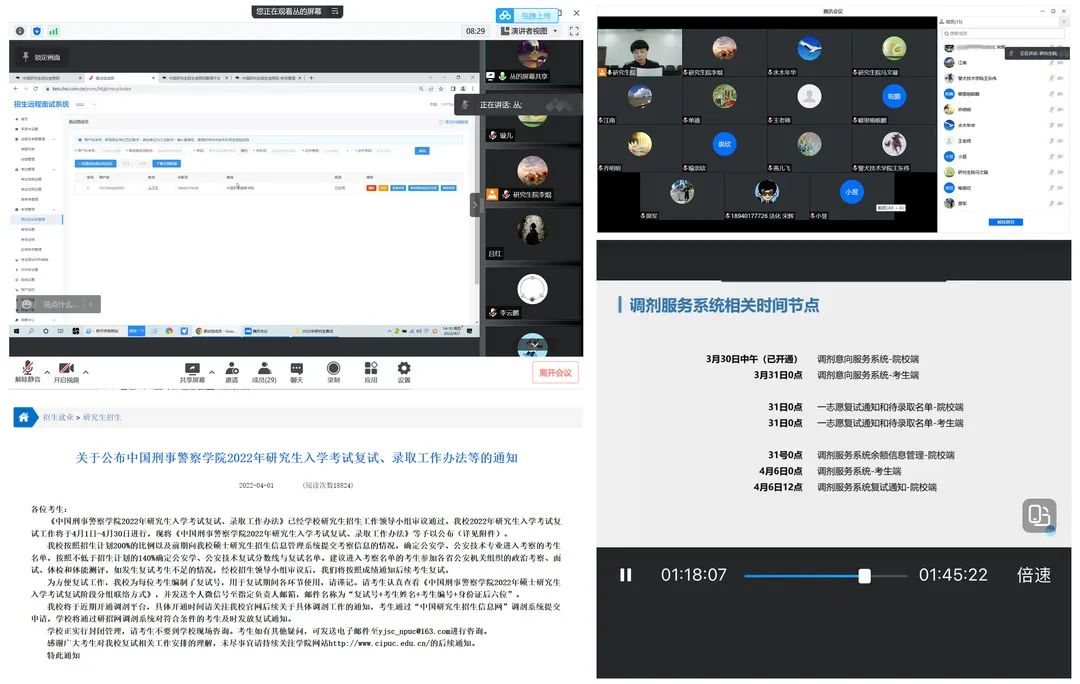Click 江南 row in the member list
Image resolution: width=1080 pixels, height=684 pixels.
coord(1003,63)
